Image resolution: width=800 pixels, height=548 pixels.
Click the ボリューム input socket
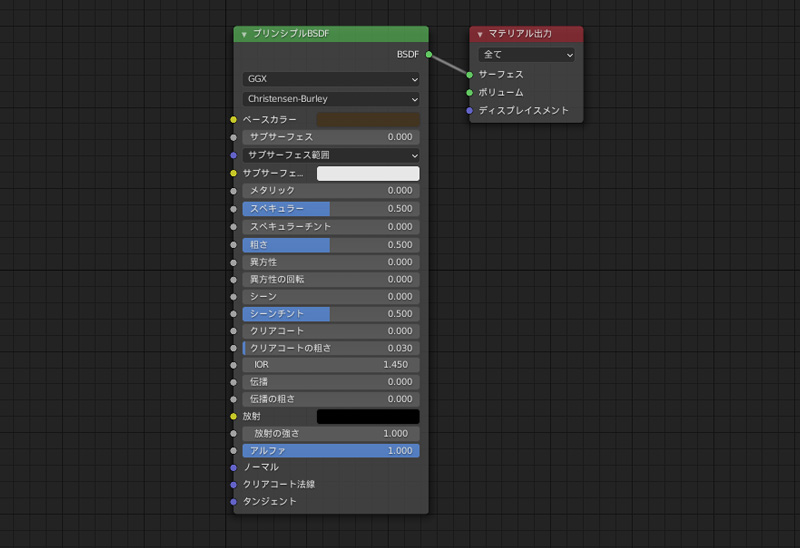click(469, 92)
